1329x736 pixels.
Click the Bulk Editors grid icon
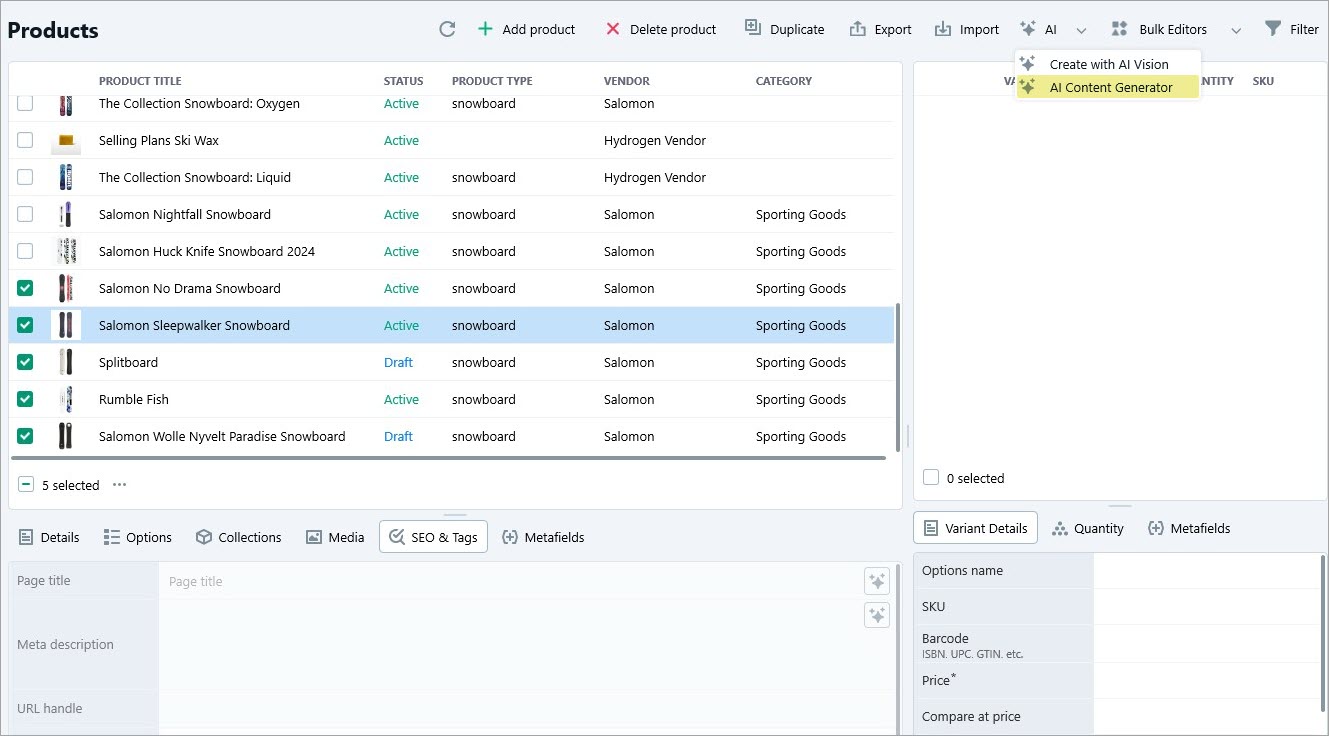1120,29
